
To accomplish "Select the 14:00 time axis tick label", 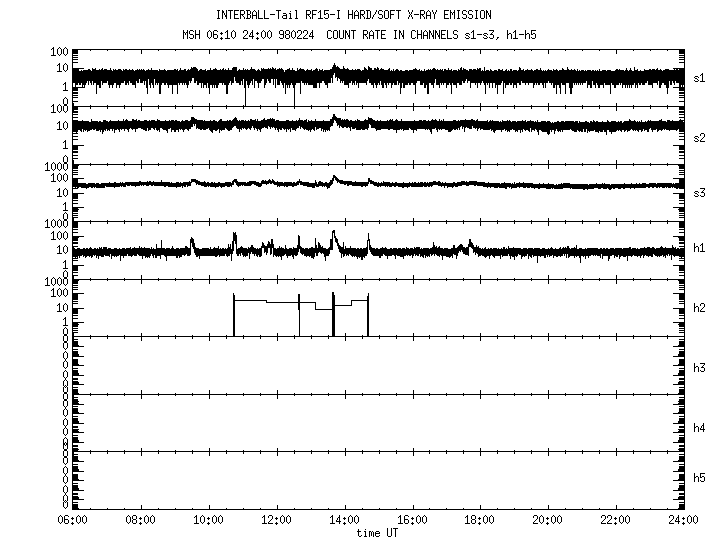I will 344,520.
